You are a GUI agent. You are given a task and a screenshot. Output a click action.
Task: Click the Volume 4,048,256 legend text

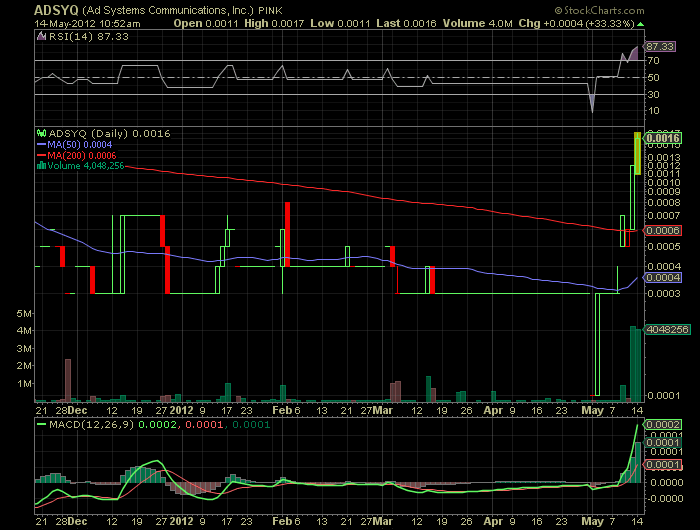coord(86,166)
